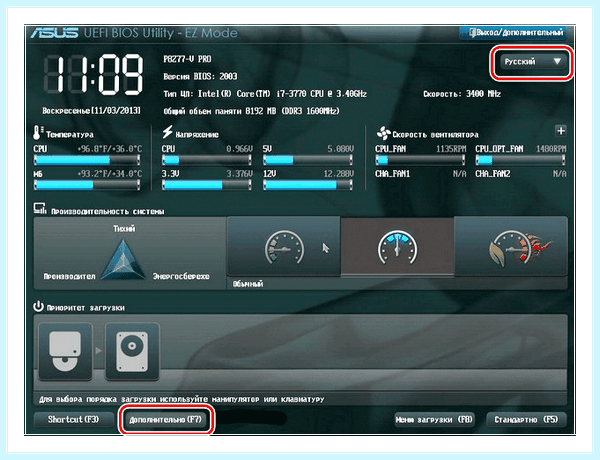
Task: Click the CPU voltage 0.966V bar
Action: tap(207, 160)
